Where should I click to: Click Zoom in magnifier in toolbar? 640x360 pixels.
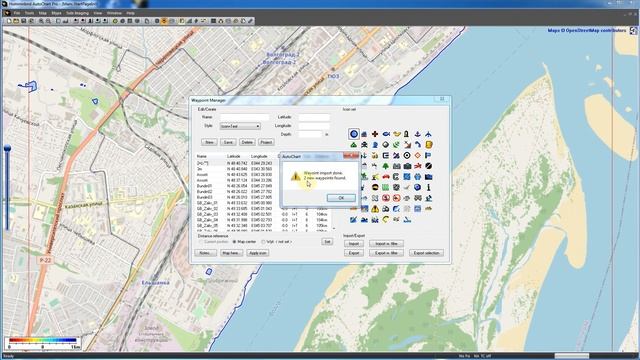tap(41, 21)
